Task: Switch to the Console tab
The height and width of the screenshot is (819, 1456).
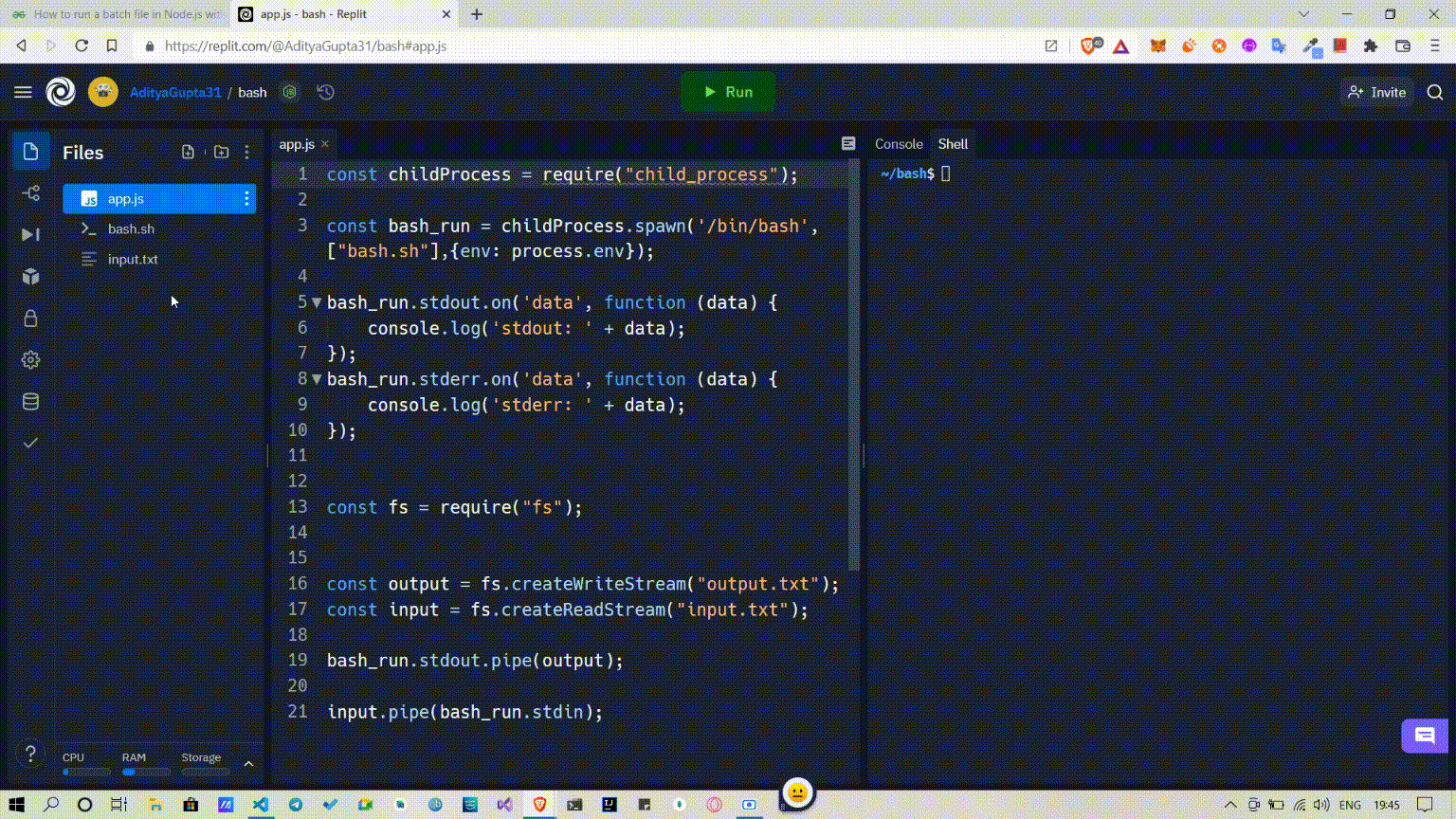Action: (x=899, y=144)
